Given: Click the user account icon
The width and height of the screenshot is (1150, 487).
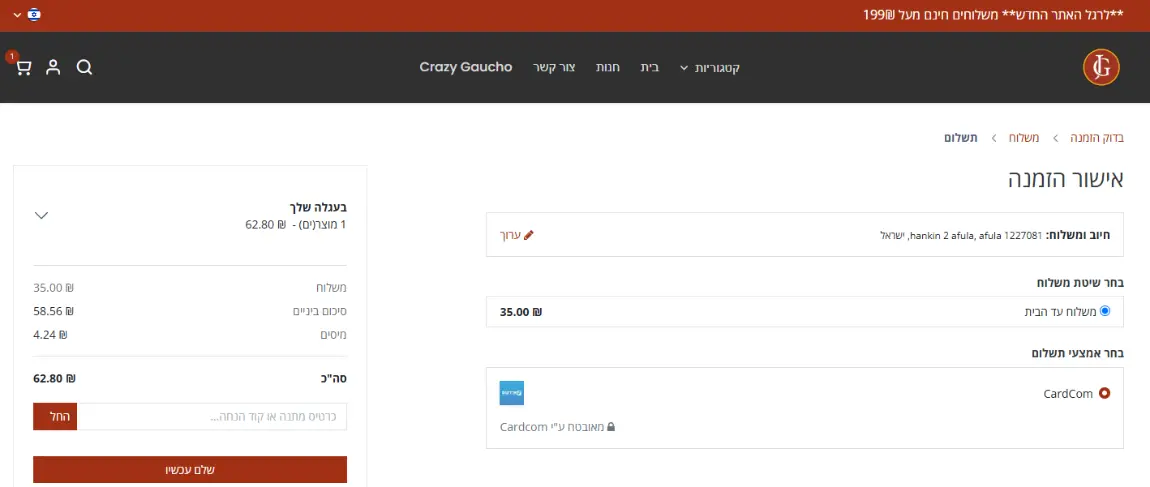Looking at the screenshot, I should pos(53,67).
